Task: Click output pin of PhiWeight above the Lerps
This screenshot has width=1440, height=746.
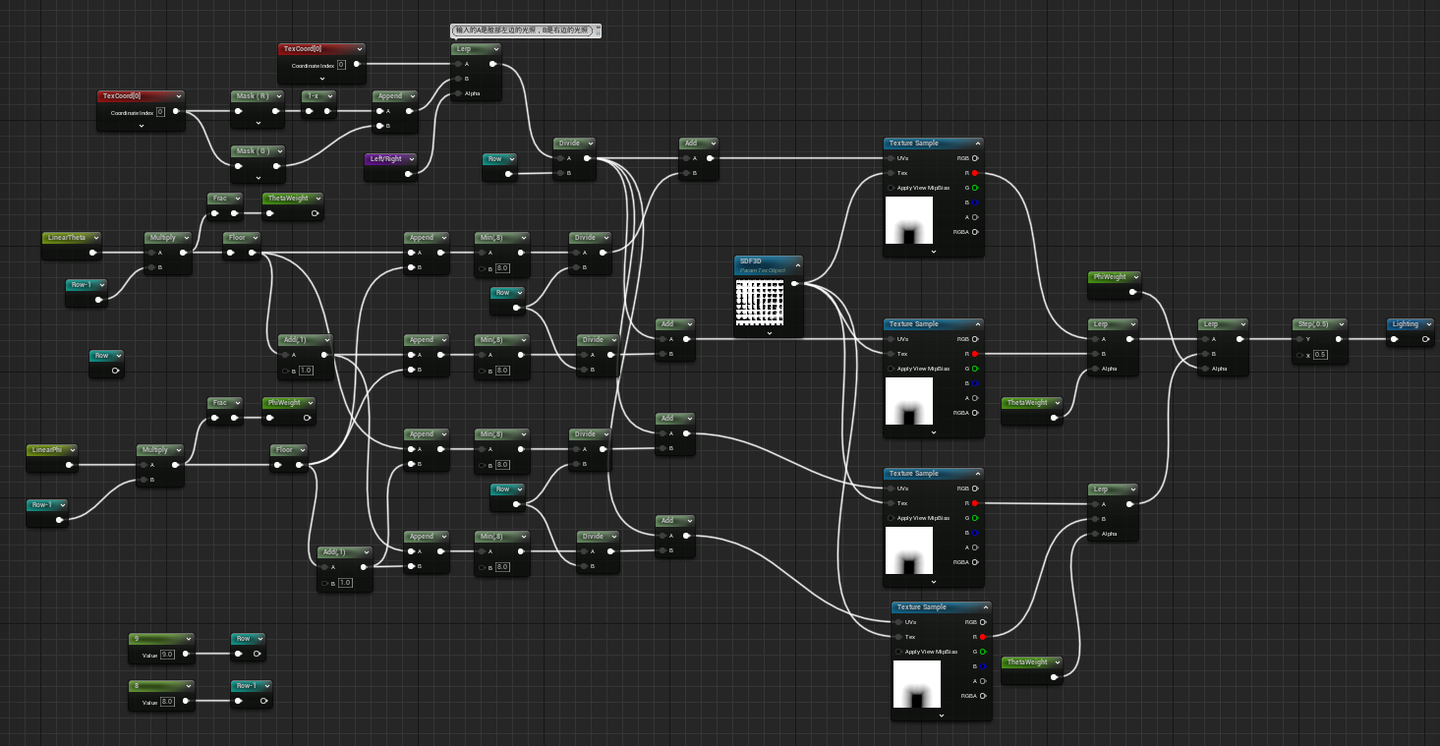Action: pyautogui.click(x=1133, y=292)
